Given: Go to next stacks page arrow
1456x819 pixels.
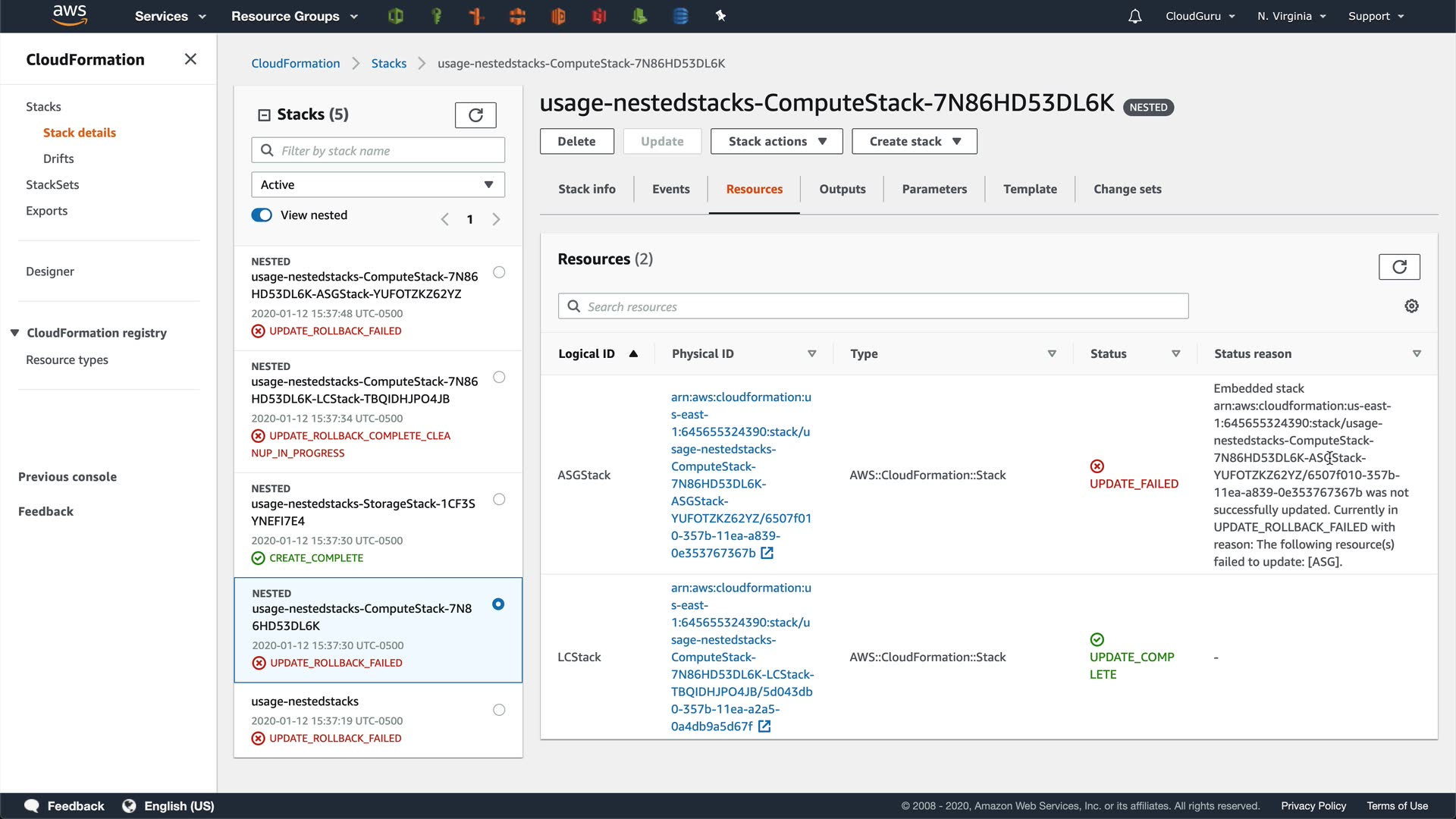Looking at the screenshot, I should click(x=496, y=219).
